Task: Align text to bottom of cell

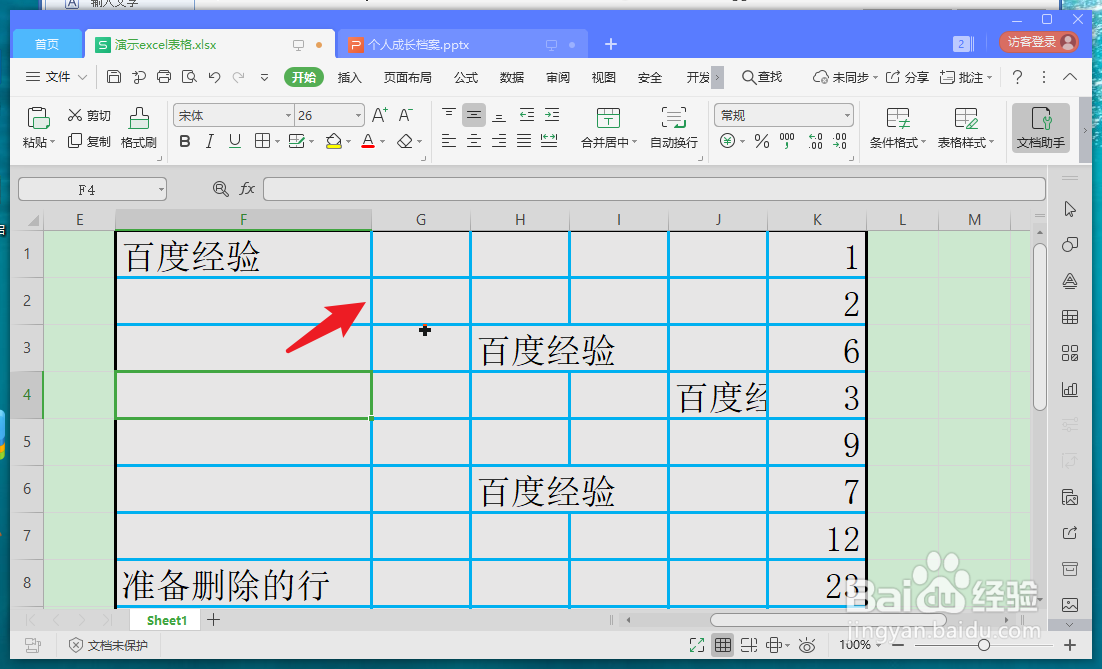Action: click(499, 115)
